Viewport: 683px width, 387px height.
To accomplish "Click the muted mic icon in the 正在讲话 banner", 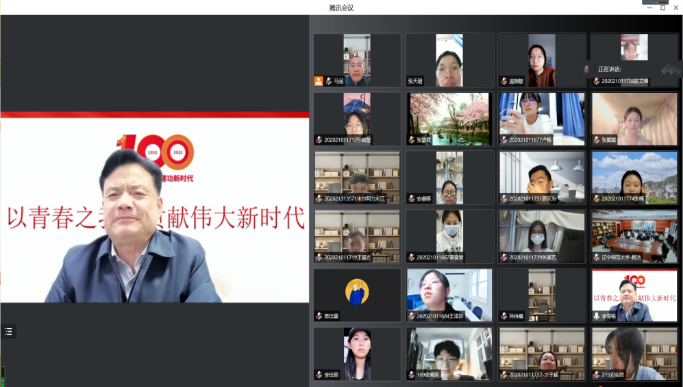I will [587, 69].
